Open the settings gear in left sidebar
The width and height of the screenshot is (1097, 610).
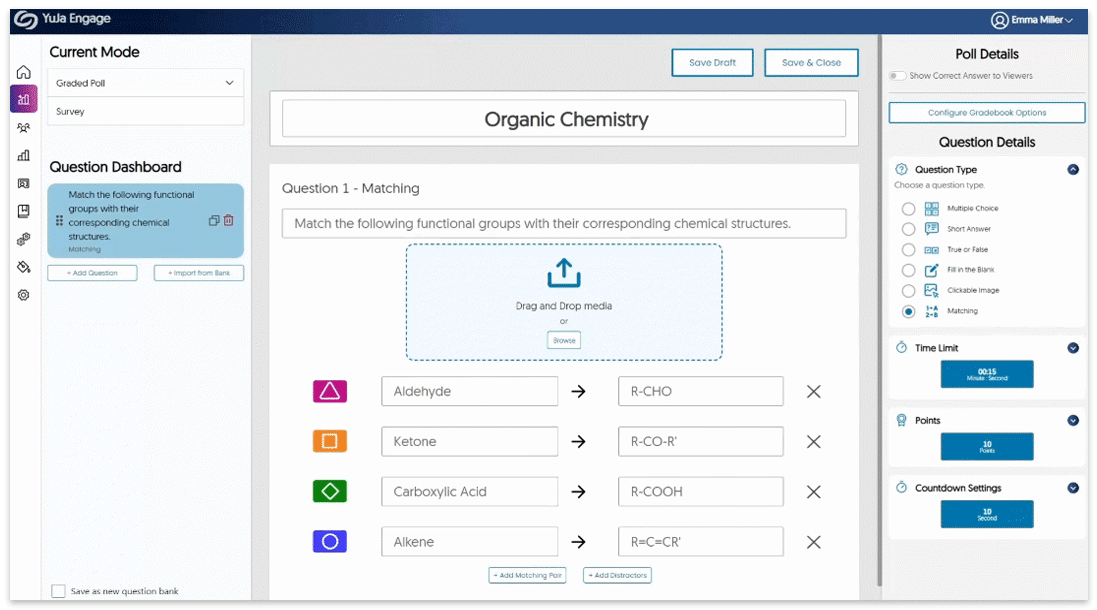24,295
